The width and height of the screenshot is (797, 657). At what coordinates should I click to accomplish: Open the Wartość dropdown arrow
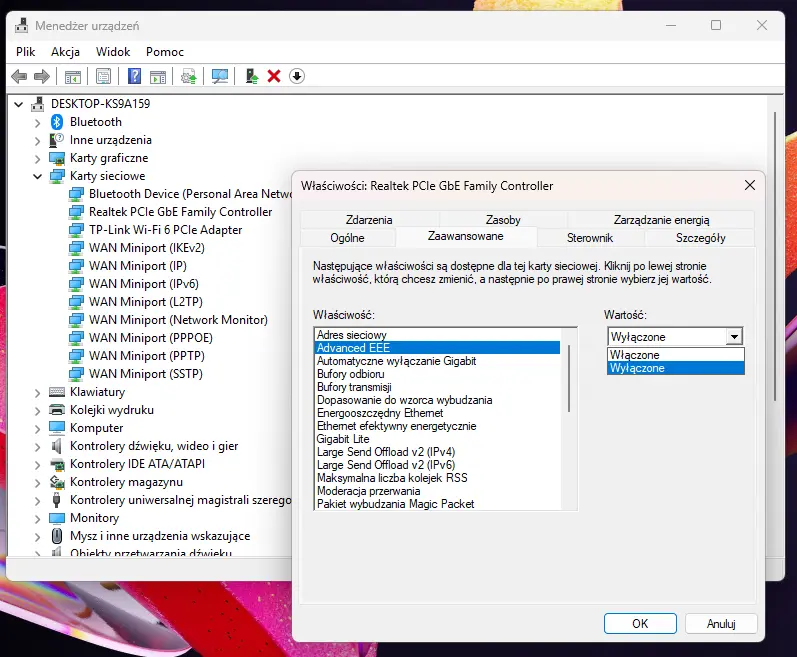tap(733, 336)
